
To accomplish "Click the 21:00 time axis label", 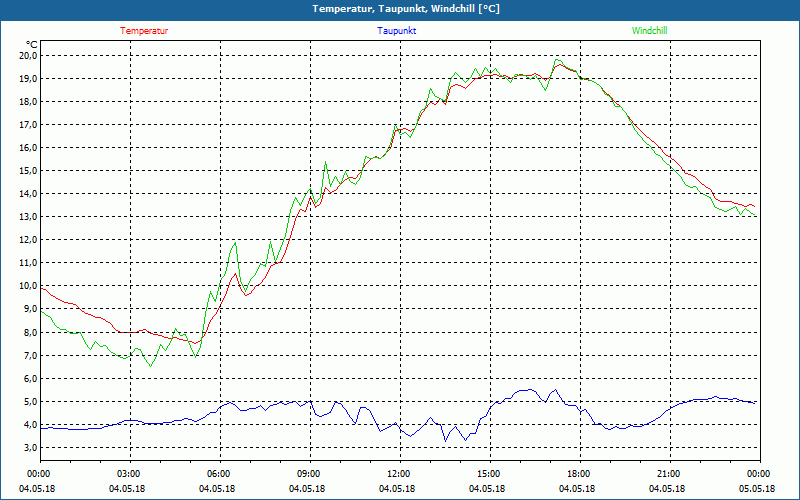I will (x=667, y=474).
